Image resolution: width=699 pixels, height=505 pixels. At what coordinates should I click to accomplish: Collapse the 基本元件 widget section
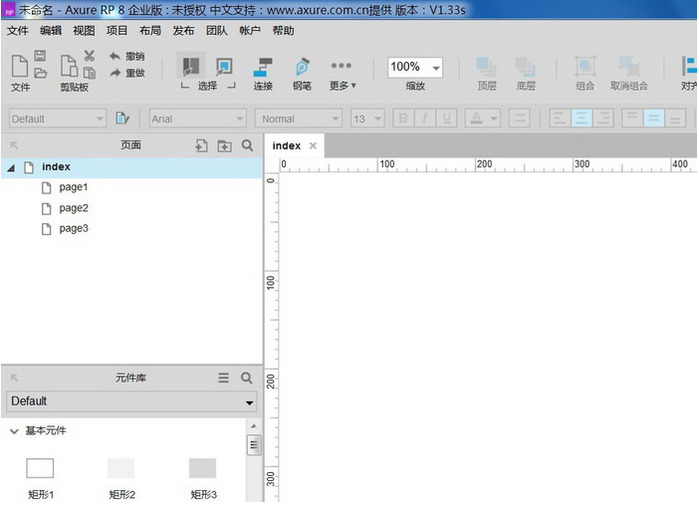(14, 431)
